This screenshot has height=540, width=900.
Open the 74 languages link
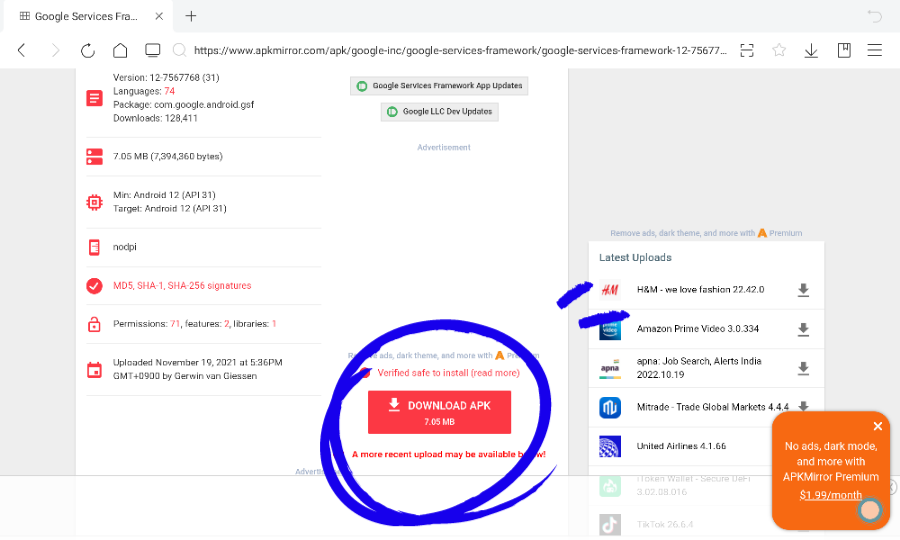[169, 91]
